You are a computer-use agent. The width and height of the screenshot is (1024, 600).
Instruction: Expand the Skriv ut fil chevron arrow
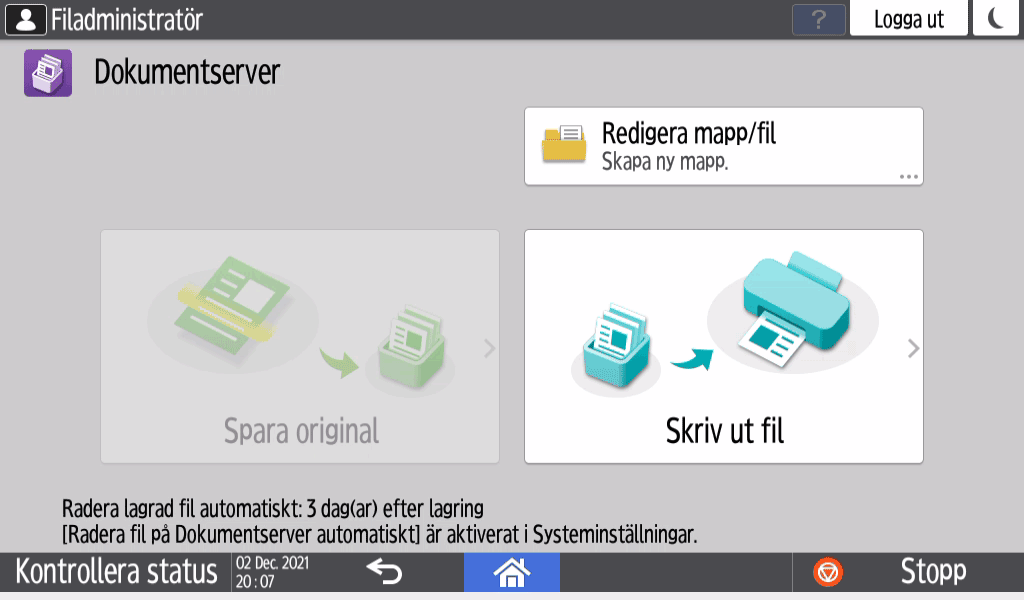click(913, 349)
